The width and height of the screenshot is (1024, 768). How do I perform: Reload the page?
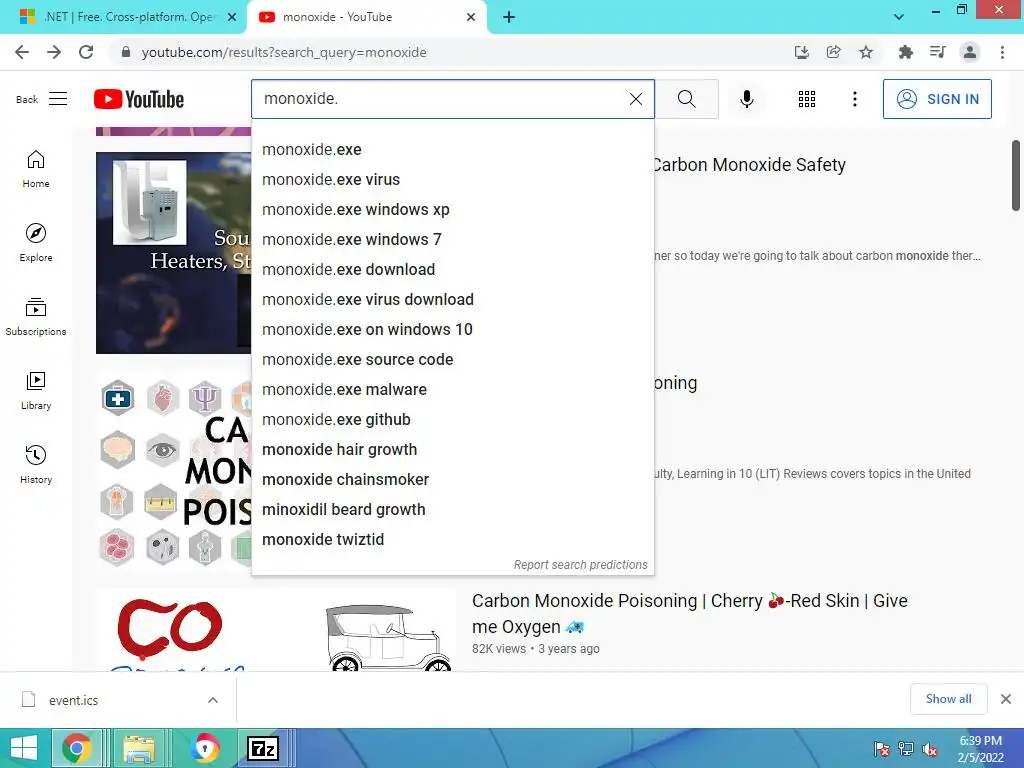click(86, 52)
